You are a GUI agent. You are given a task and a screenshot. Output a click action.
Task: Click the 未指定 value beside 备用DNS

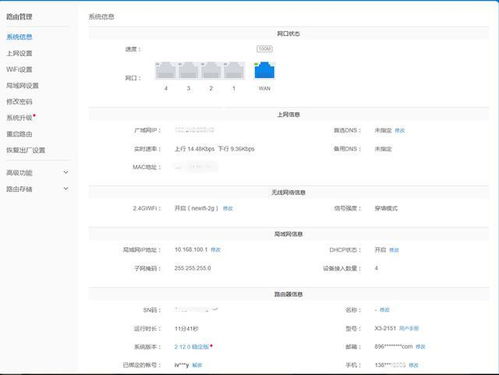click(383, 149)
